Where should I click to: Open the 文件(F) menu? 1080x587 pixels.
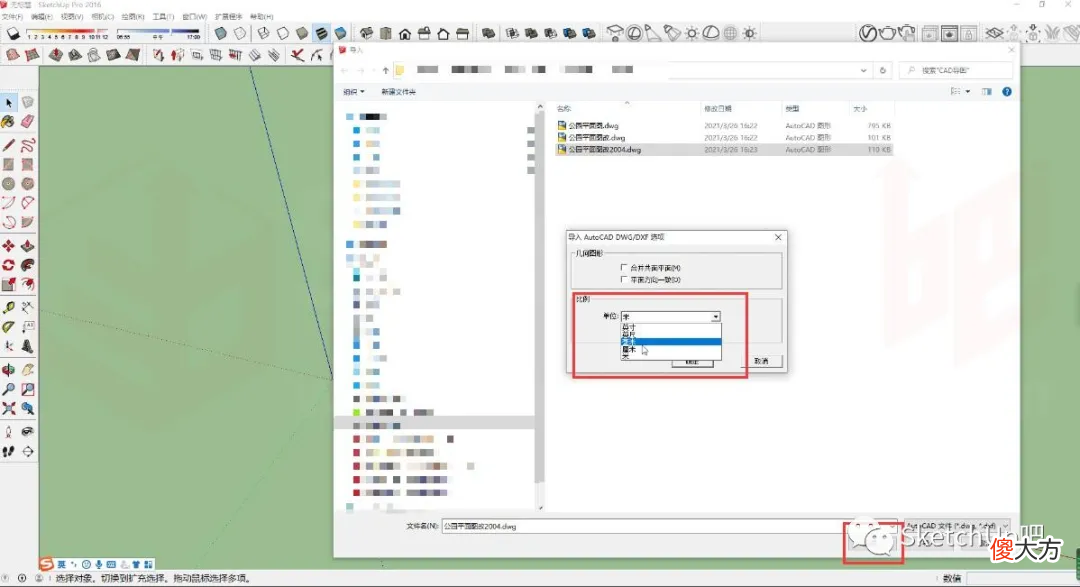tap(12, 17)
